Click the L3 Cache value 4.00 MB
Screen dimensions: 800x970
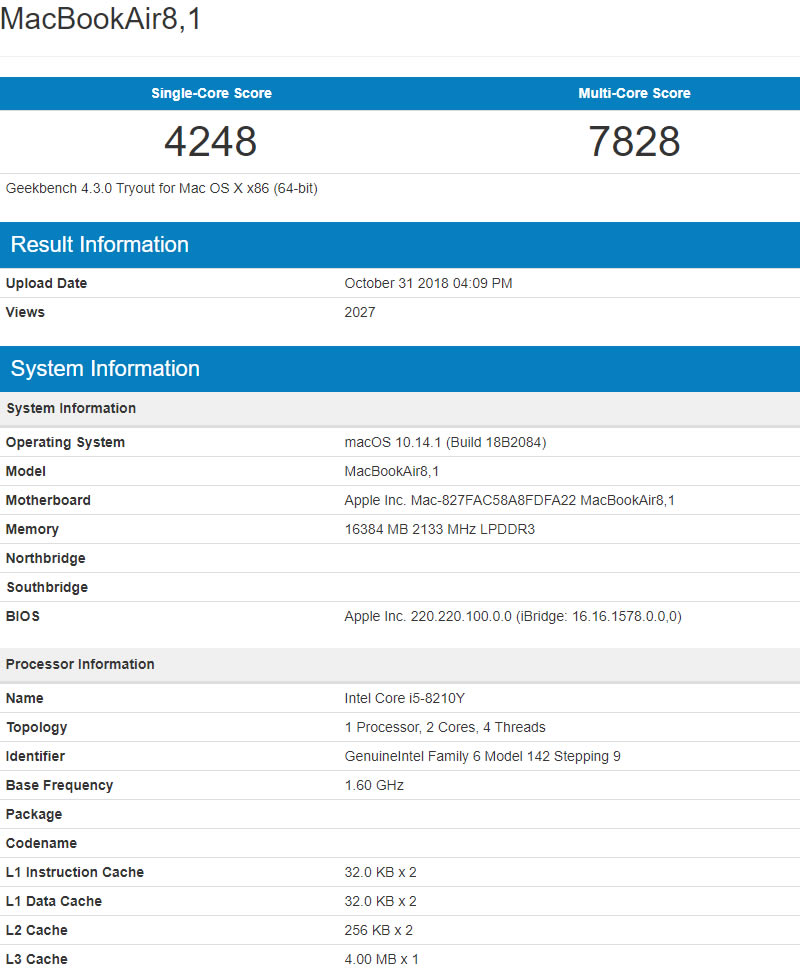point(381,959)
